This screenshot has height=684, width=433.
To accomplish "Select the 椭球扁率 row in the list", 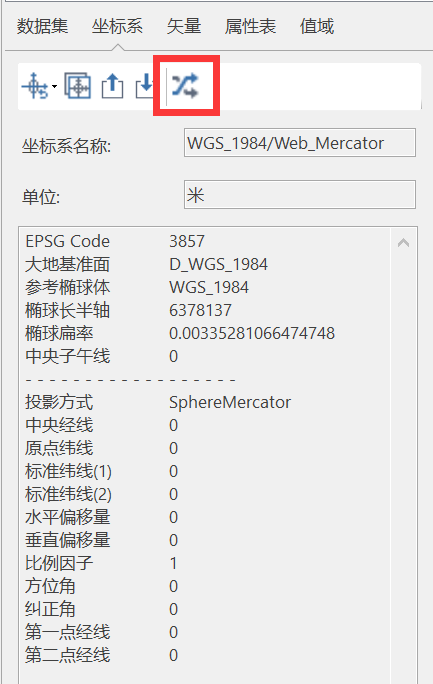I will (x=205, y=333).
